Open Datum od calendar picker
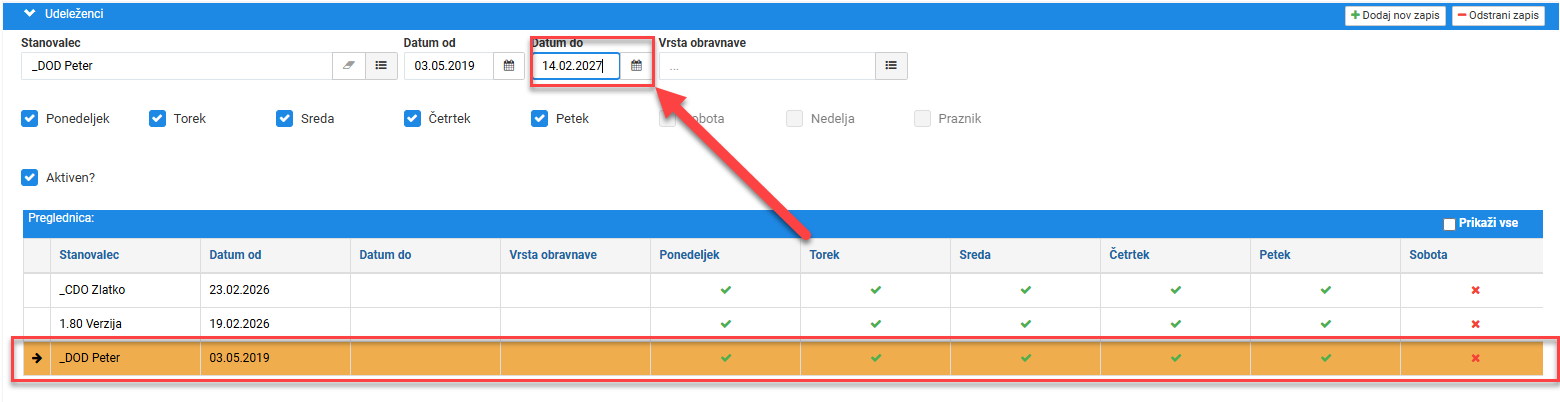Image resolution: width=1560 pixels, height=402 pixels. tap(508, 66)
